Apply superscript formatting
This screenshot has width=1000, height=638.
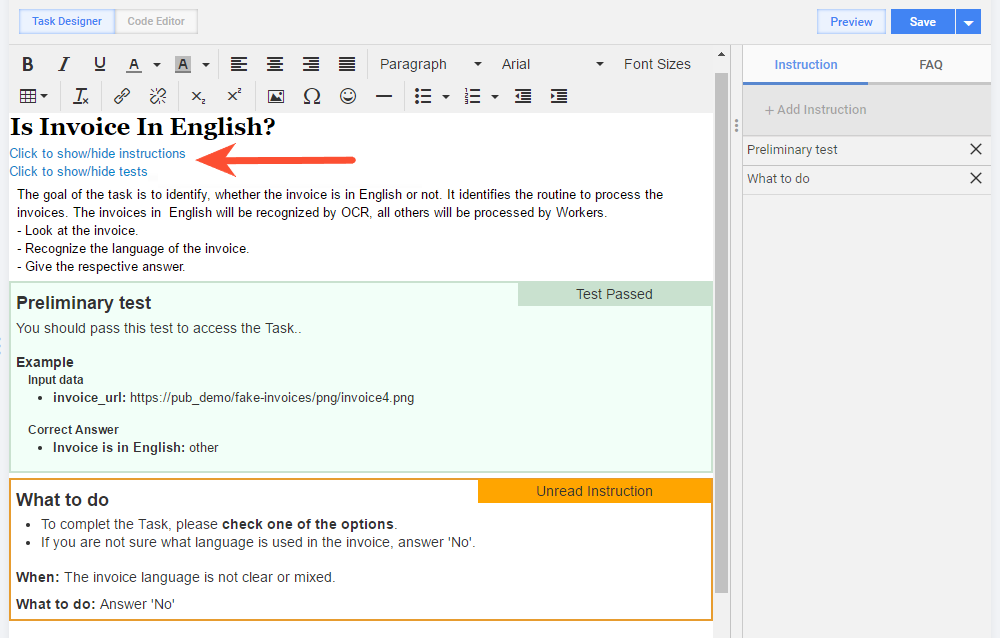click(235, 96)
